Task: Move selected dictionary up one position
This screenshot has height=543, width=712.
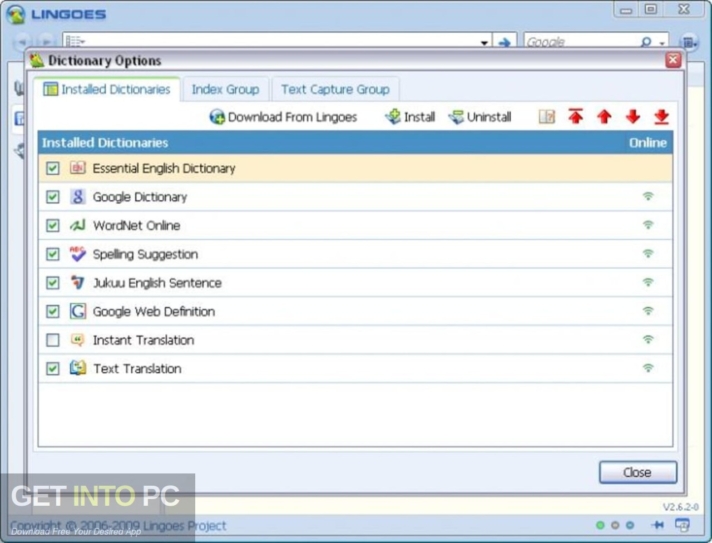Action: coord(604,117)
